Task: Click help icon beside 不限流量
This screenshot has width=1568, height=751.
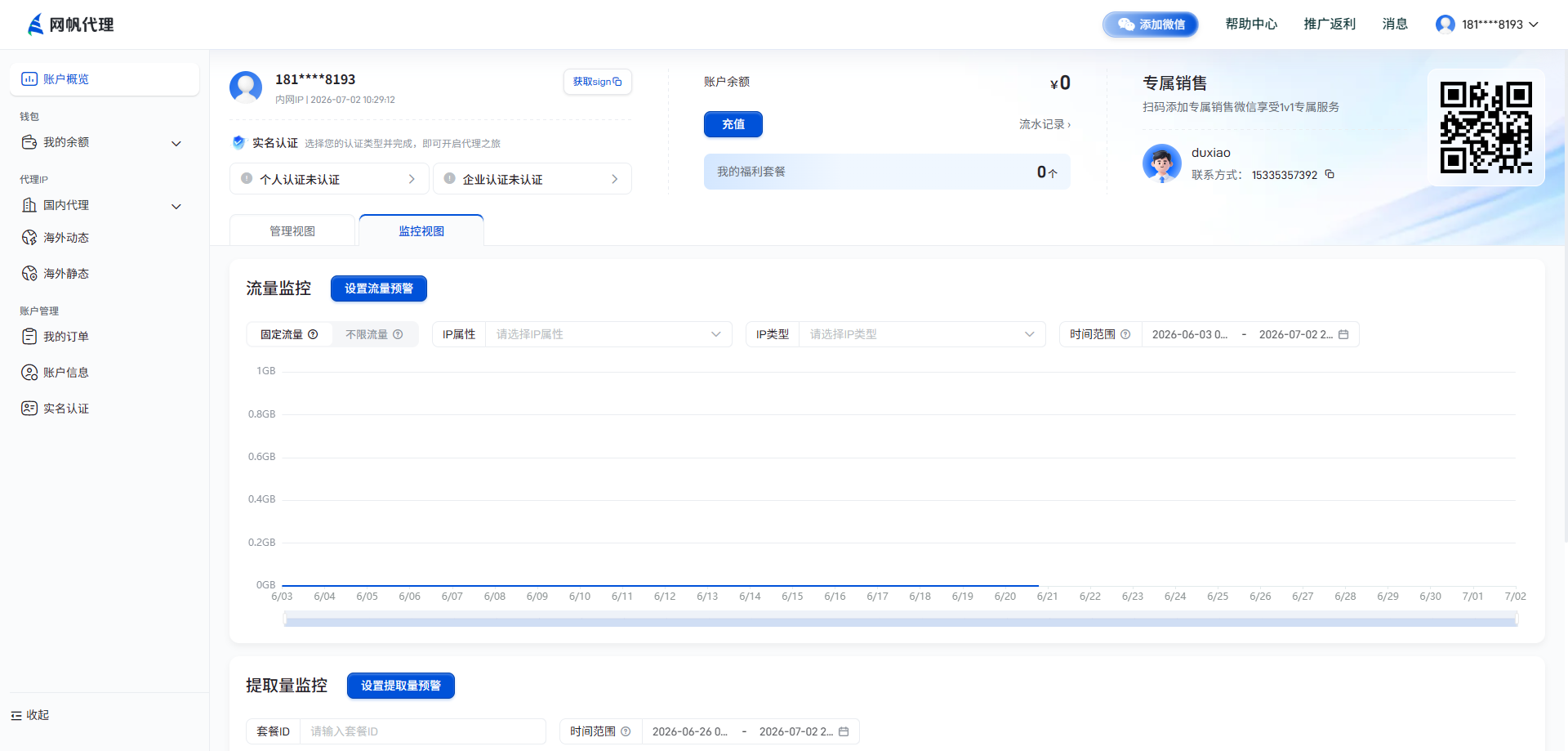Action: (x=398, y=334)
